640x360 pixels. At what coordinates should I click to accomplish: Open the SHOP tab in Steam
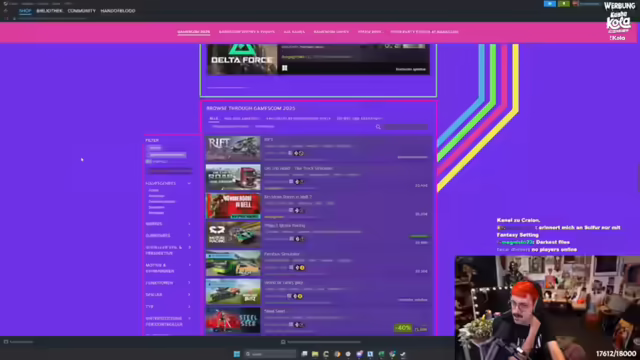tap(25, 11)
